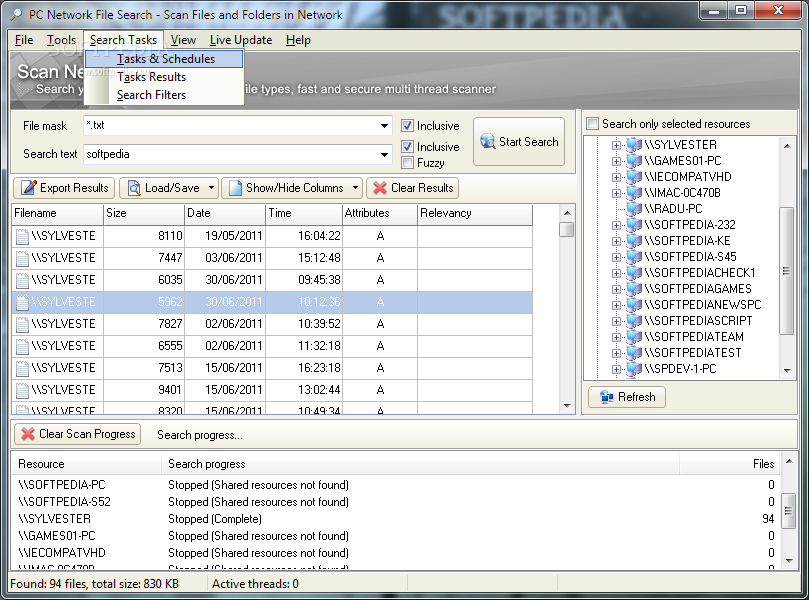Click the computer icon next to \\SOFTPEDIA-232
Viewport: 809px width, 600px height.
point(634,225)
